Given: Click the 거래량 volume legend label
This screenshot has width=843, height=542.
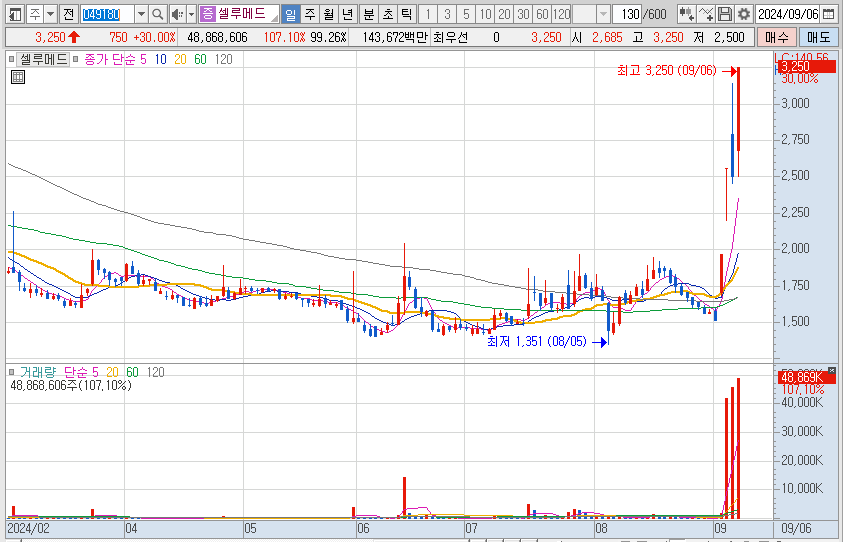Looking at the screenshot, I should point(38,372).
